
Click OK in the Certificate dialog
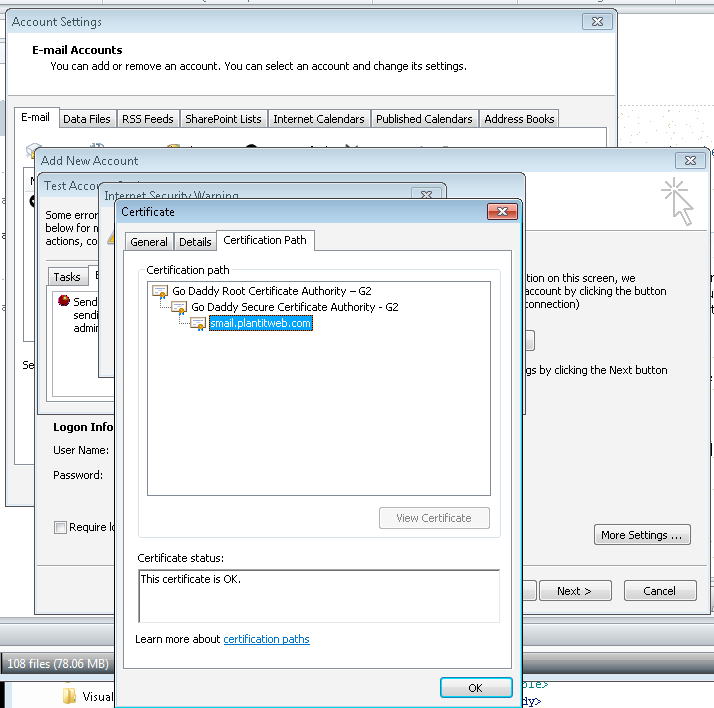(476, 688)
